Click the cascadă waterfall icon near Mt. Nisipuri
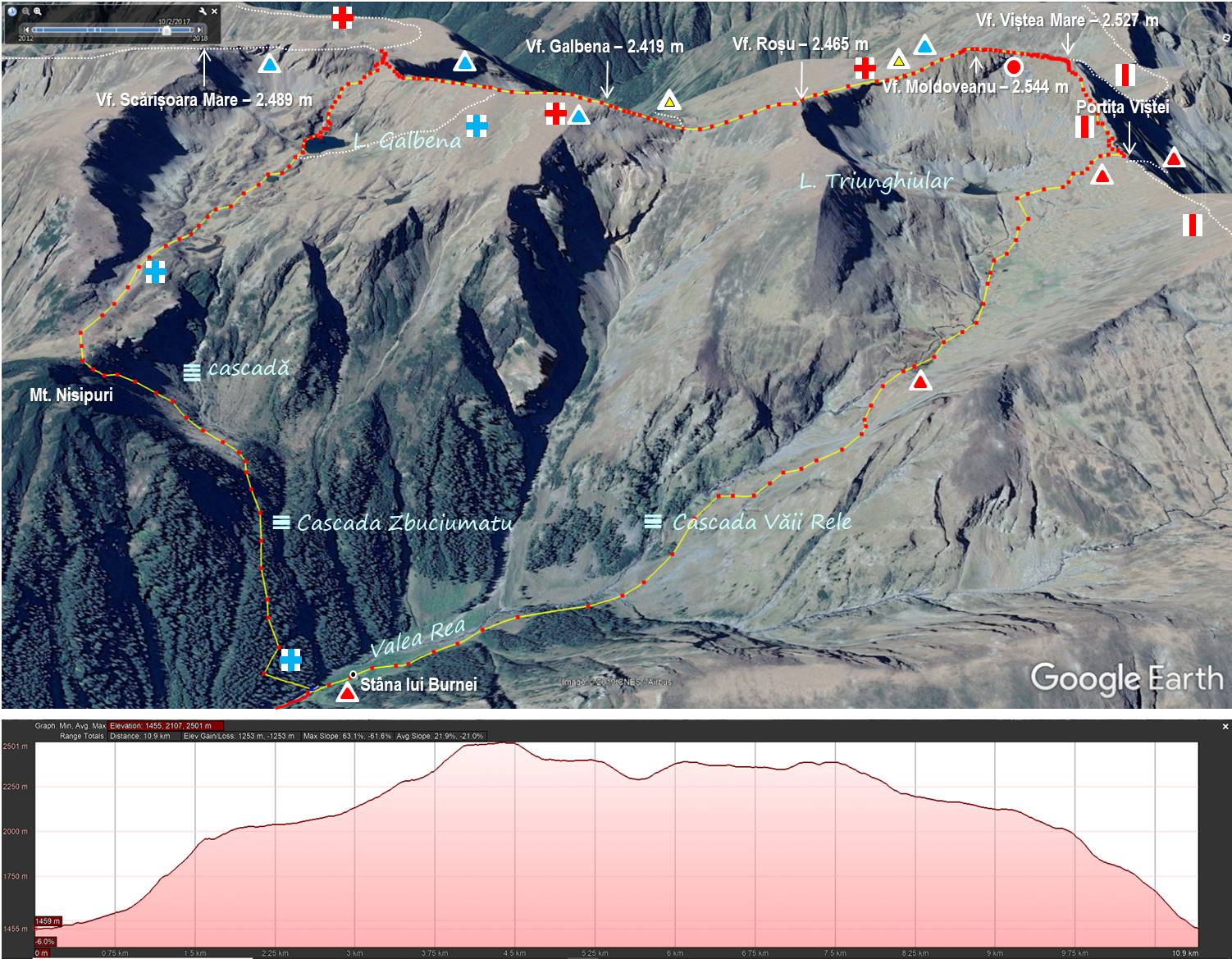Screen dimensions: 1232x959 (191, 372)
